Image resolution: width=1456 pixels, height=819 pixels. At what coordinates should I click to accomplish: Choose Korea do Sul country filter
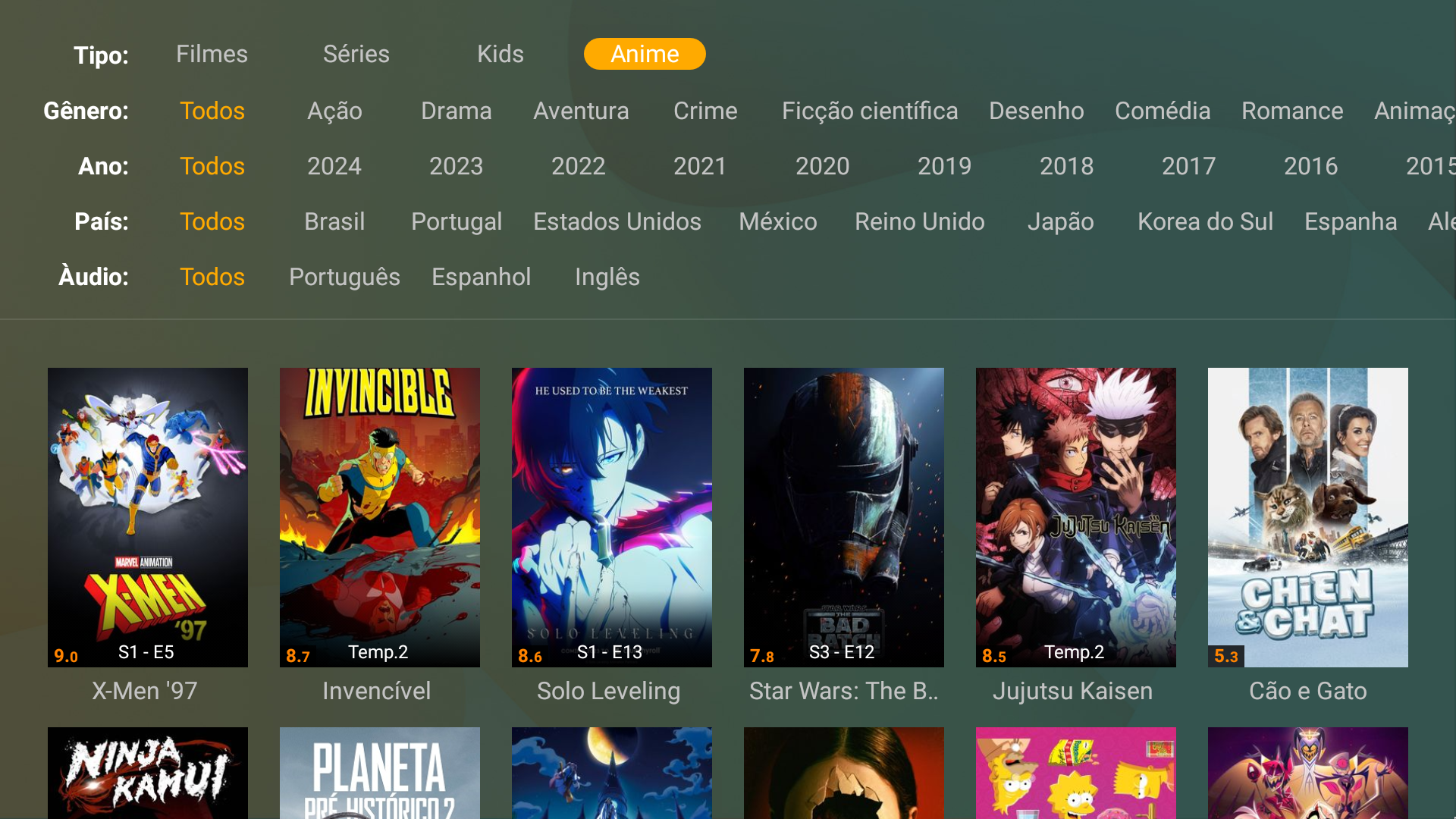click(x=1205, y=221)
